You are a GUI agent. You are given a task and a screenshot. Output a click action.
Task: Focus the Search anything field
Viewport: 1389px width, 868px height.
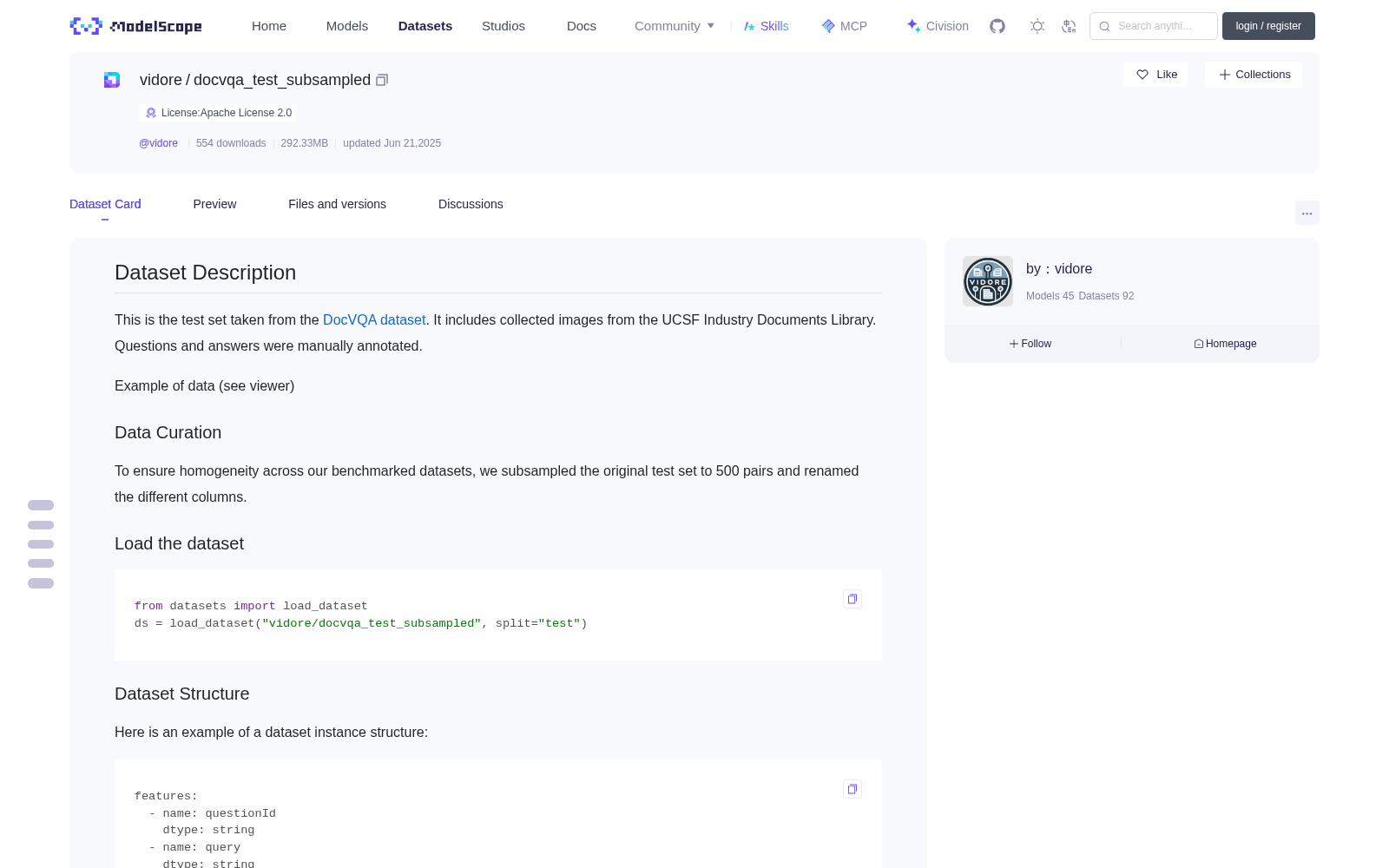pyautogui.click(x=1154, y=26)
